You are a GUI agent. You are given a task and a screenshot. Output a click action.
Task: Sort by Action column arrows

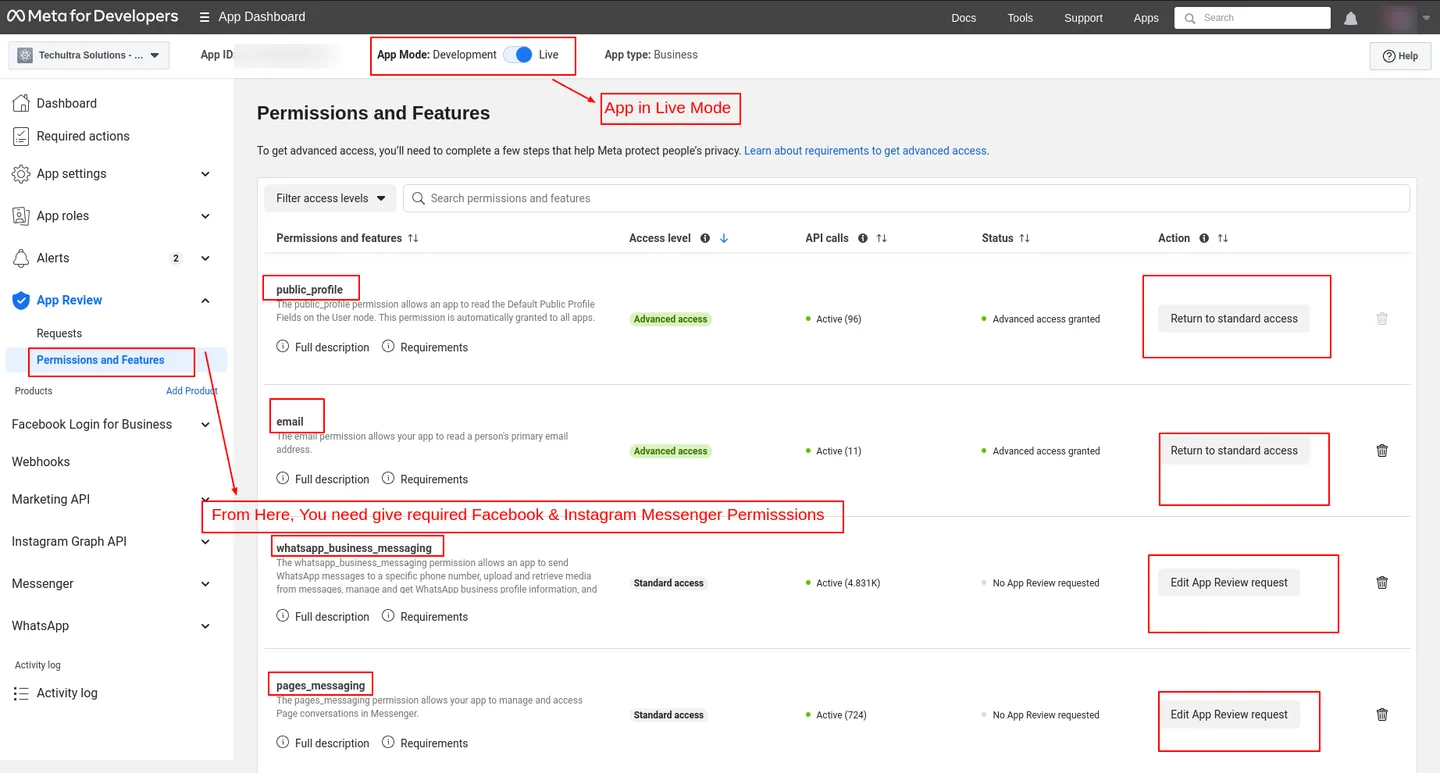click(x=1223, y=238)
